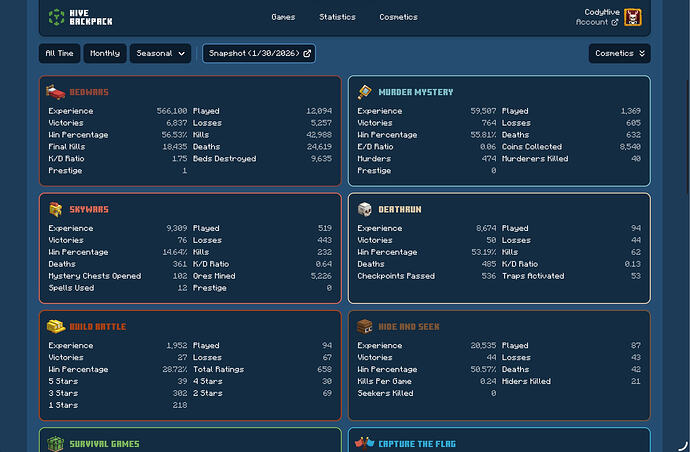Click Skywars Win Percentage value 14.64%

coord(175,252)
